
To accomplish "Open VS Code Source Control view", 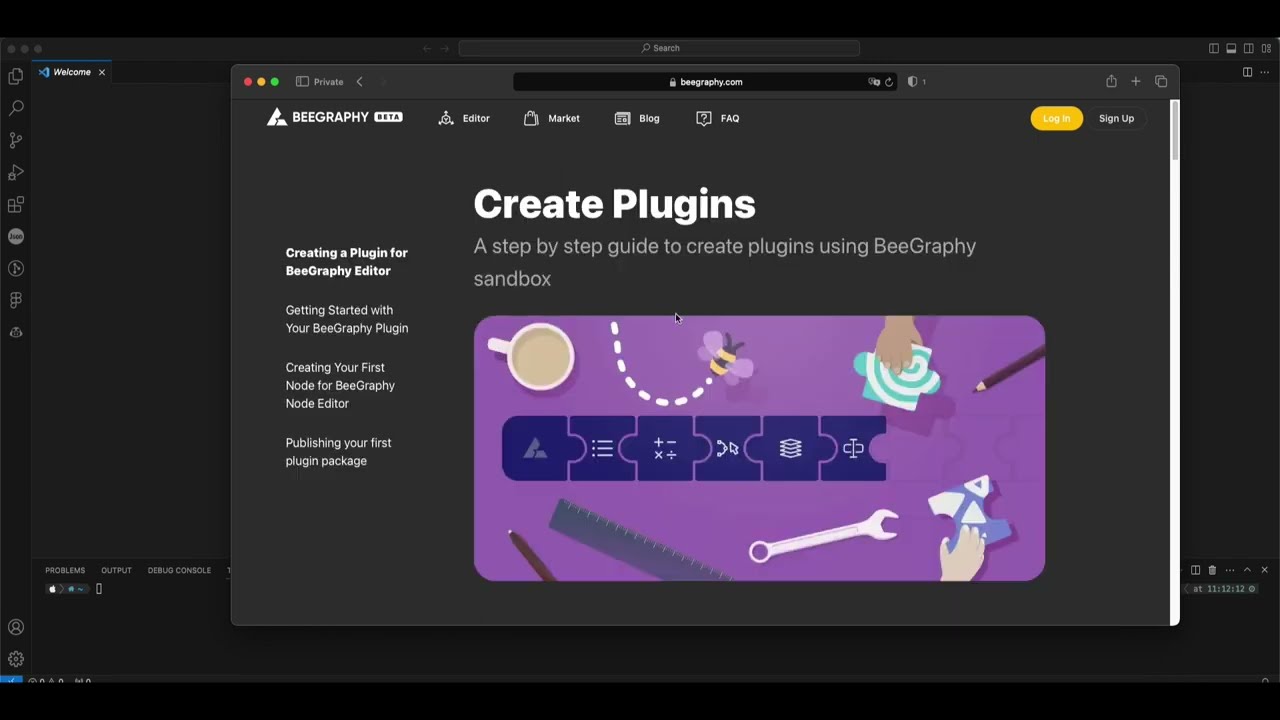I will click(x=16, y=140).
